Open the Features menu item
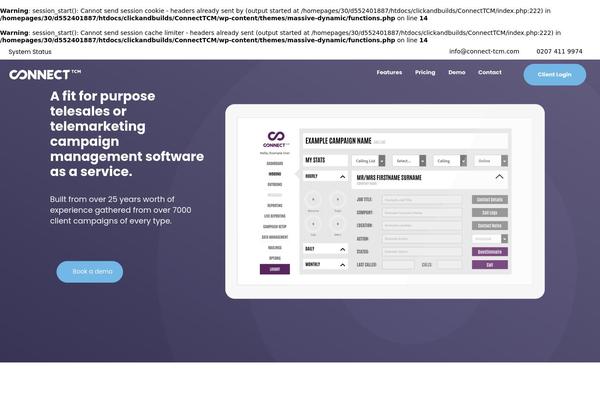Screen dimensions: 600x400 389,72
